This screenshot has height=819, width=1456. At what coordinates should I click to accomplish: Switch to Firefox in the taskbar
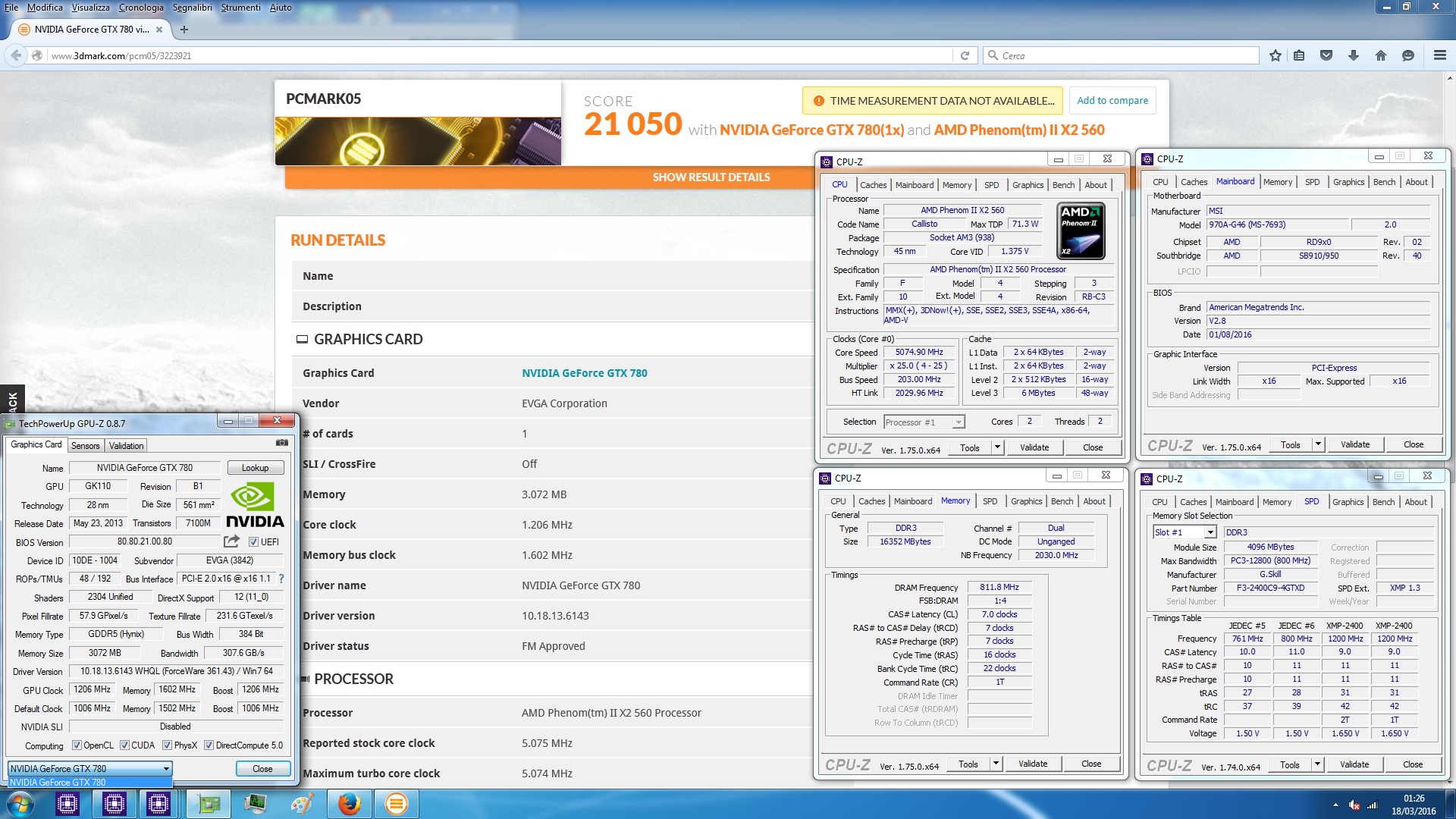(x=349, y=804)
